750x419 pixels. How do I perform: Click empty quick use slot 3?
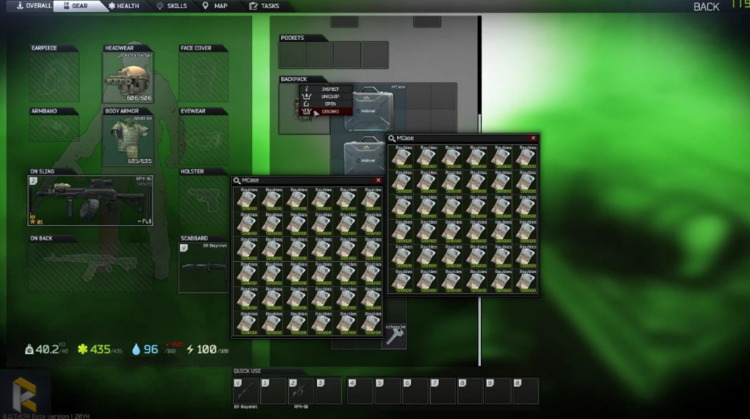(329, 391)
